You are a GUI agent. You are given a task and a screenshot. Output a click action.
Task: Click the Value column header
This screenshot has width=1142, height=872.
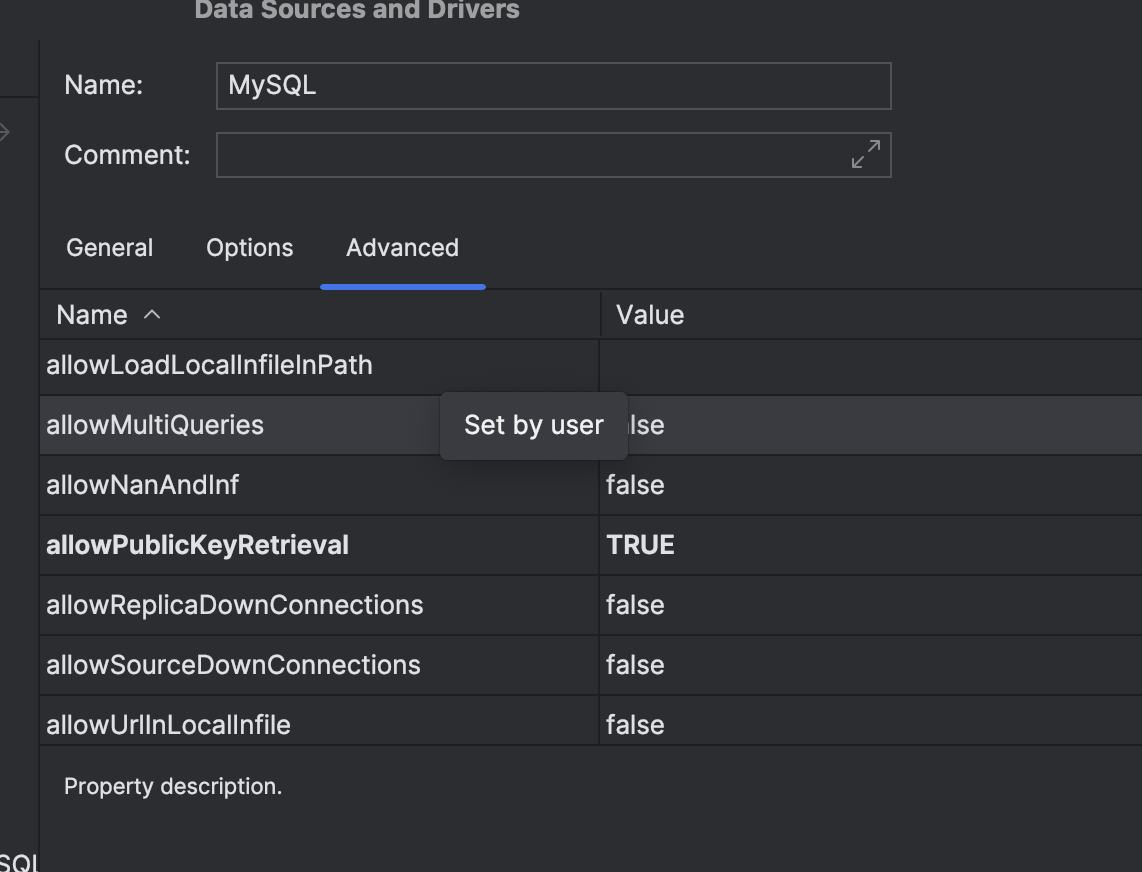pyautogui.click(x=650, y=314)
